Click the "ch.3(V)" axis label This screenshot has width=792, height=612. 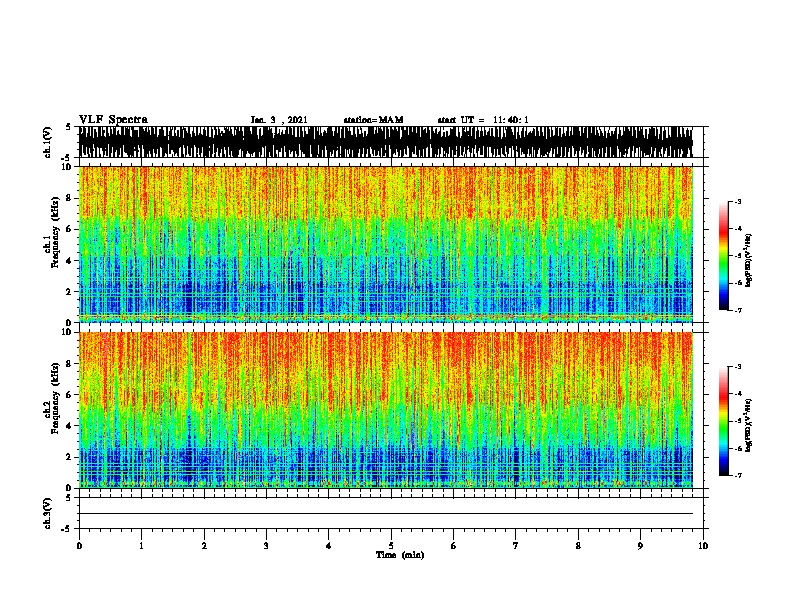click(47, 513)
